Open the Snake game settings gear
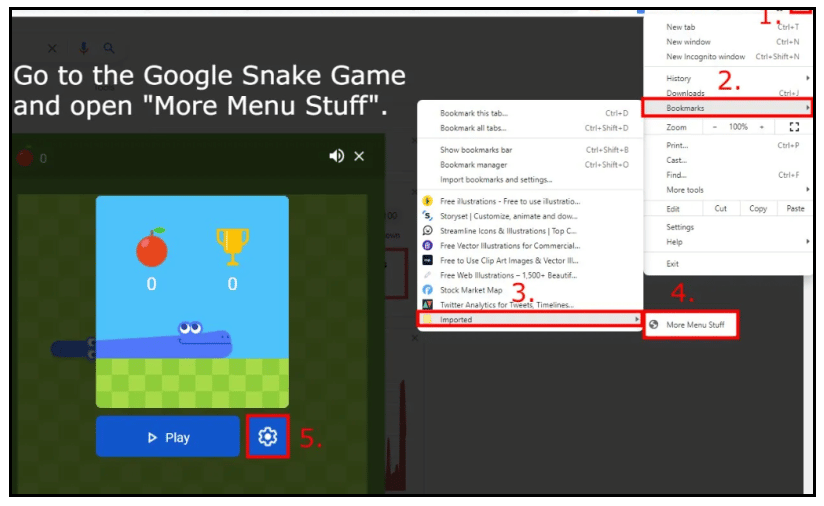 tap(267, 437)
